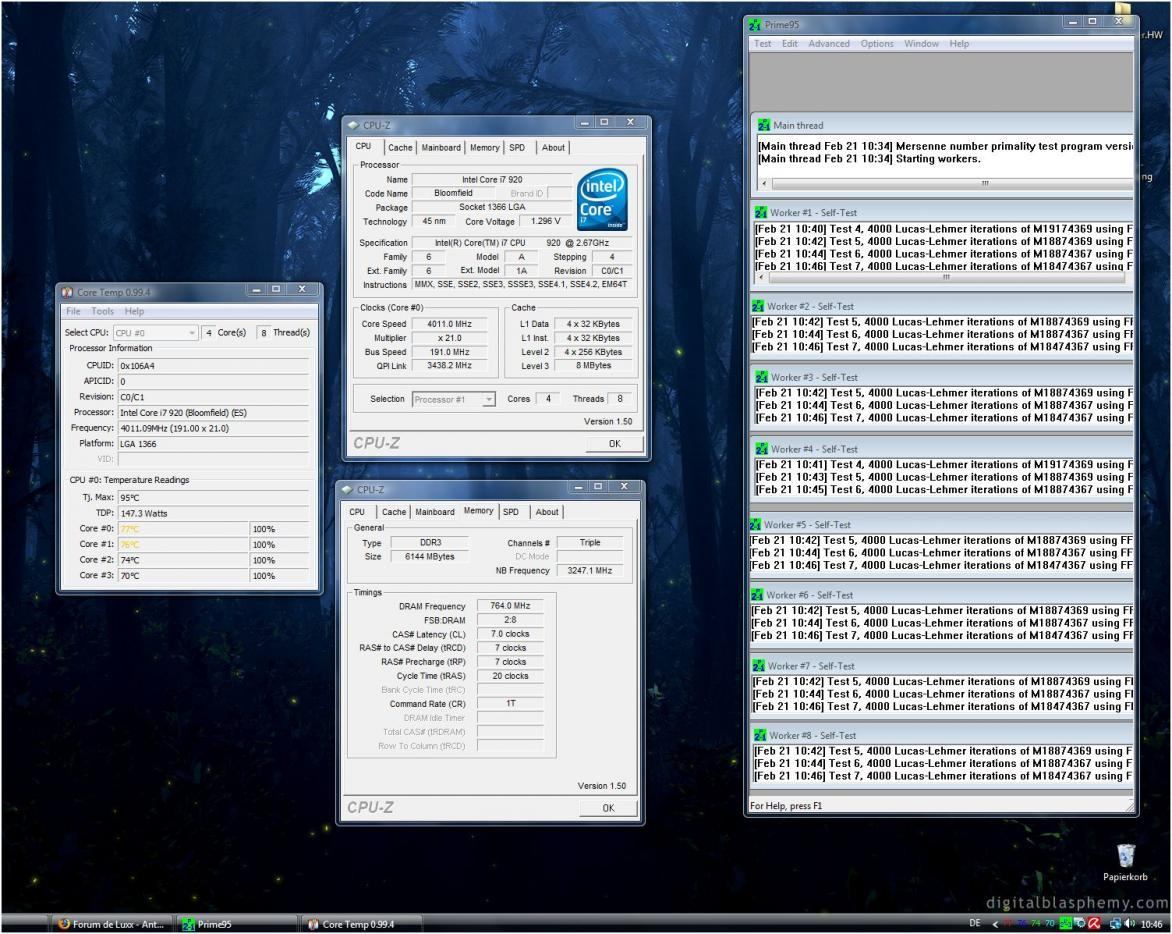The image size is (1172, 934).
Task: Click the volume speaker tray icon
Action: point(1130,924)
